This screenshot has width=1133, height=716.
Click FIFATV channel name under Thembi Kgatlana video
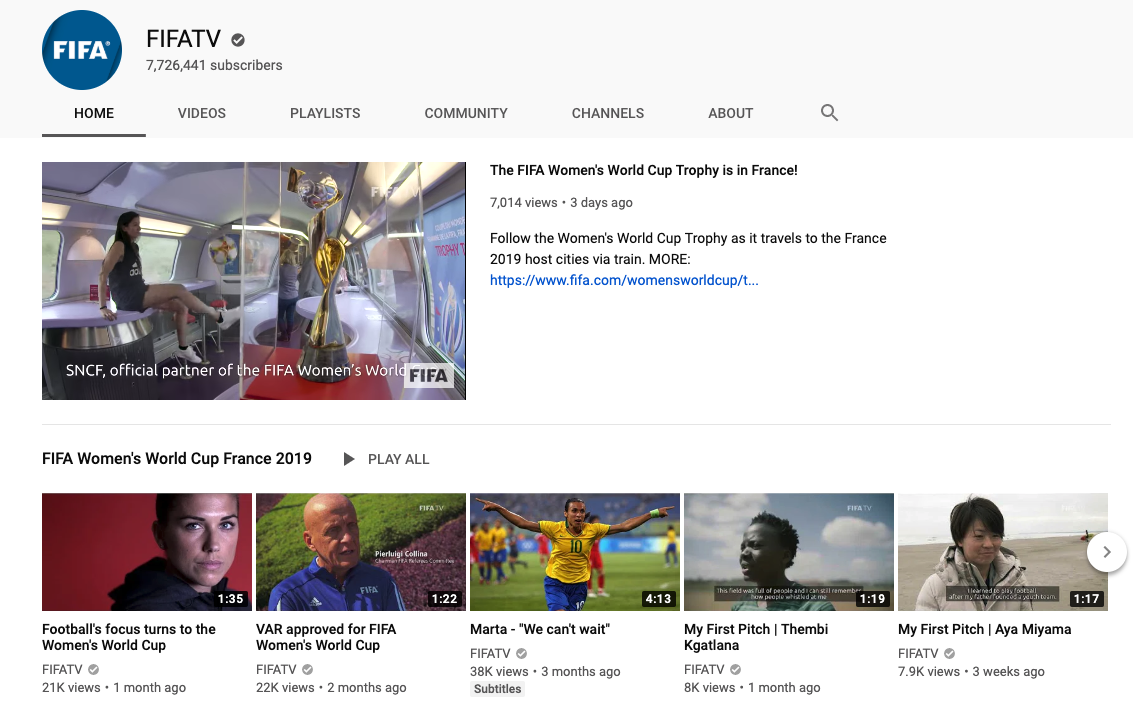[704, 670]
